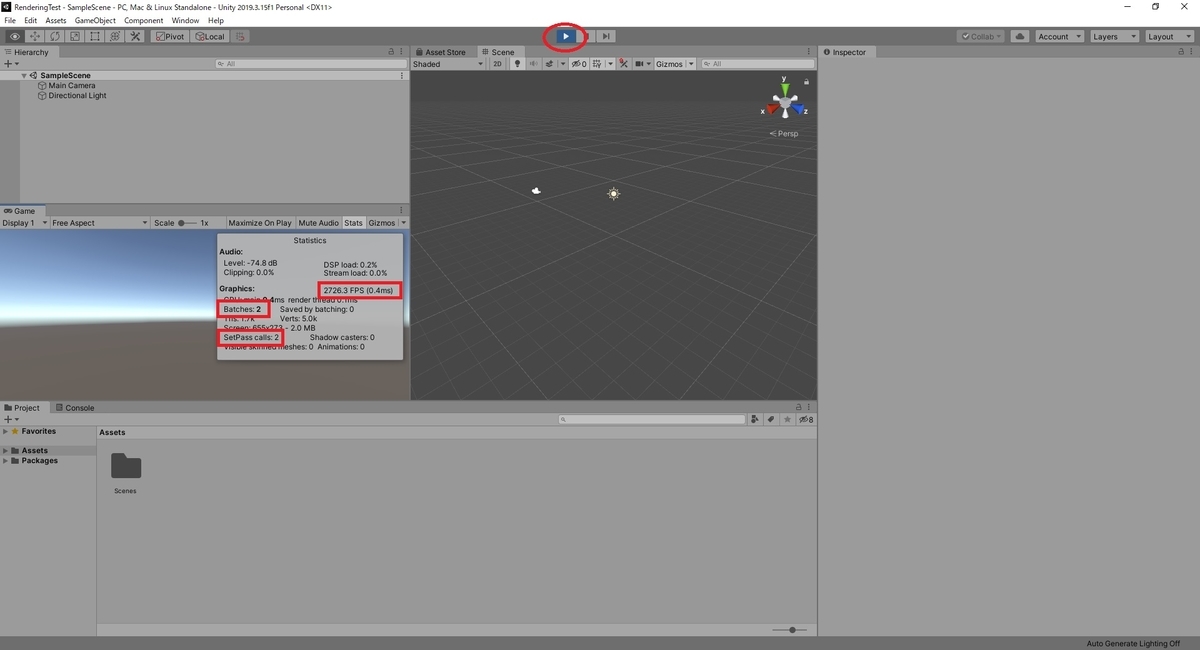This screenshot has width=1200, height=650.
Task: Click Maximize On Play button
Action: click(259, 223)
